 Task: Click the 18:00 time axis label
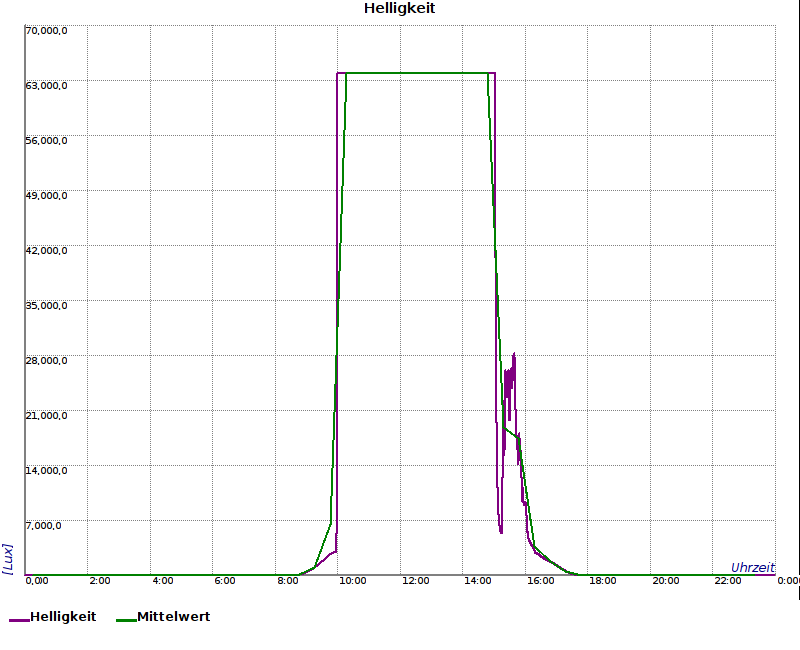point(603,581)
